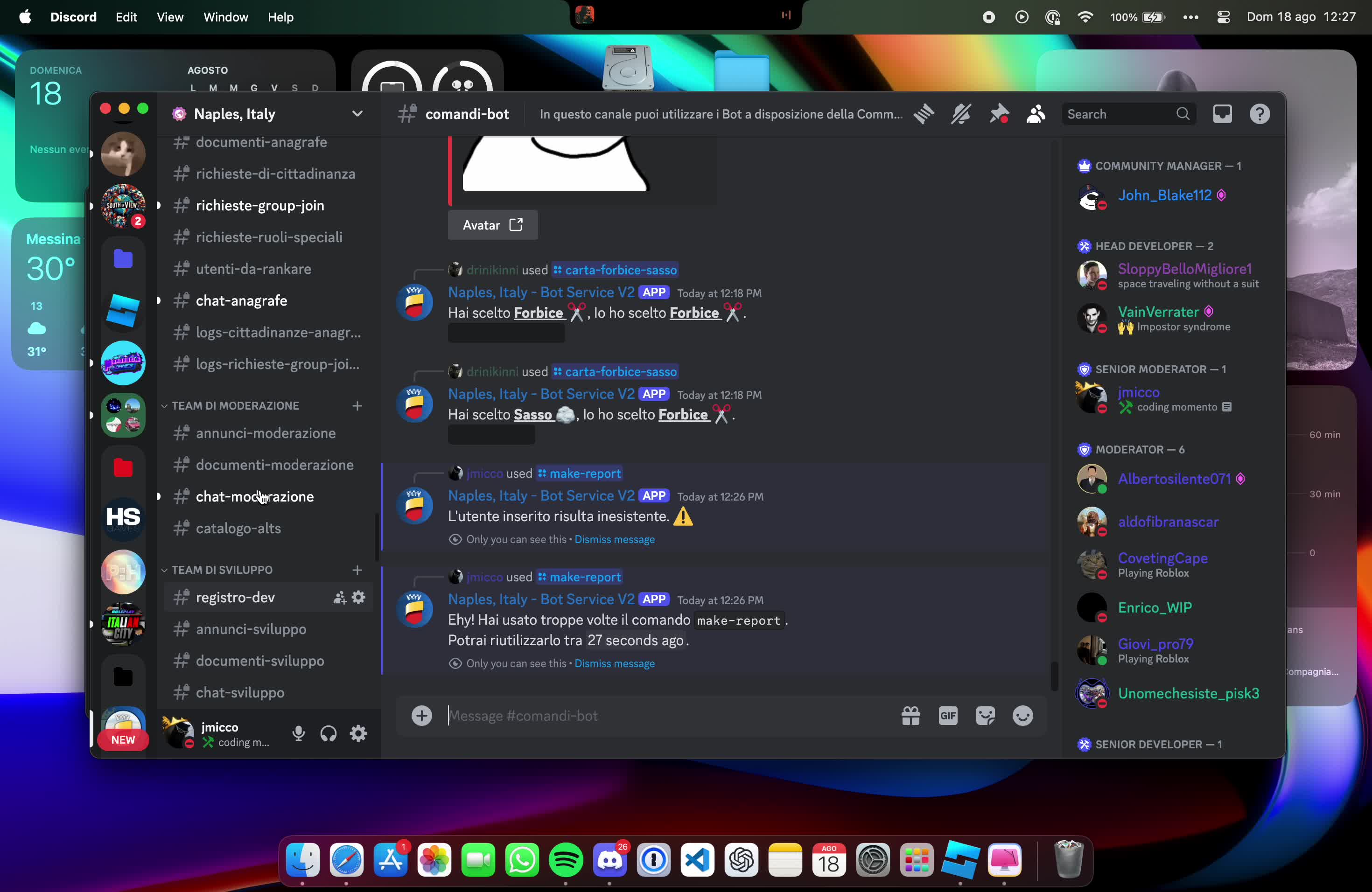Open the sticker picker icon
Viewport: 1372px width, 892px height.
(985, 716)
